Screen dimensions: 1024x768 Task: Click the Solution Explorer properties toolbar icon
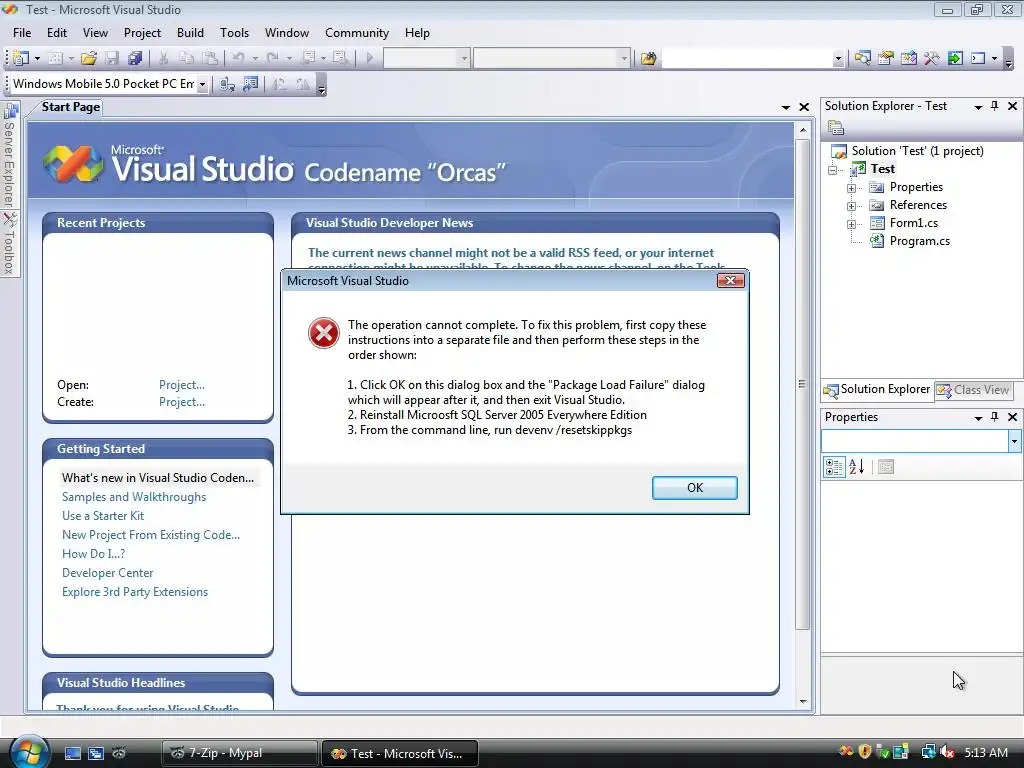click(836, 128)
